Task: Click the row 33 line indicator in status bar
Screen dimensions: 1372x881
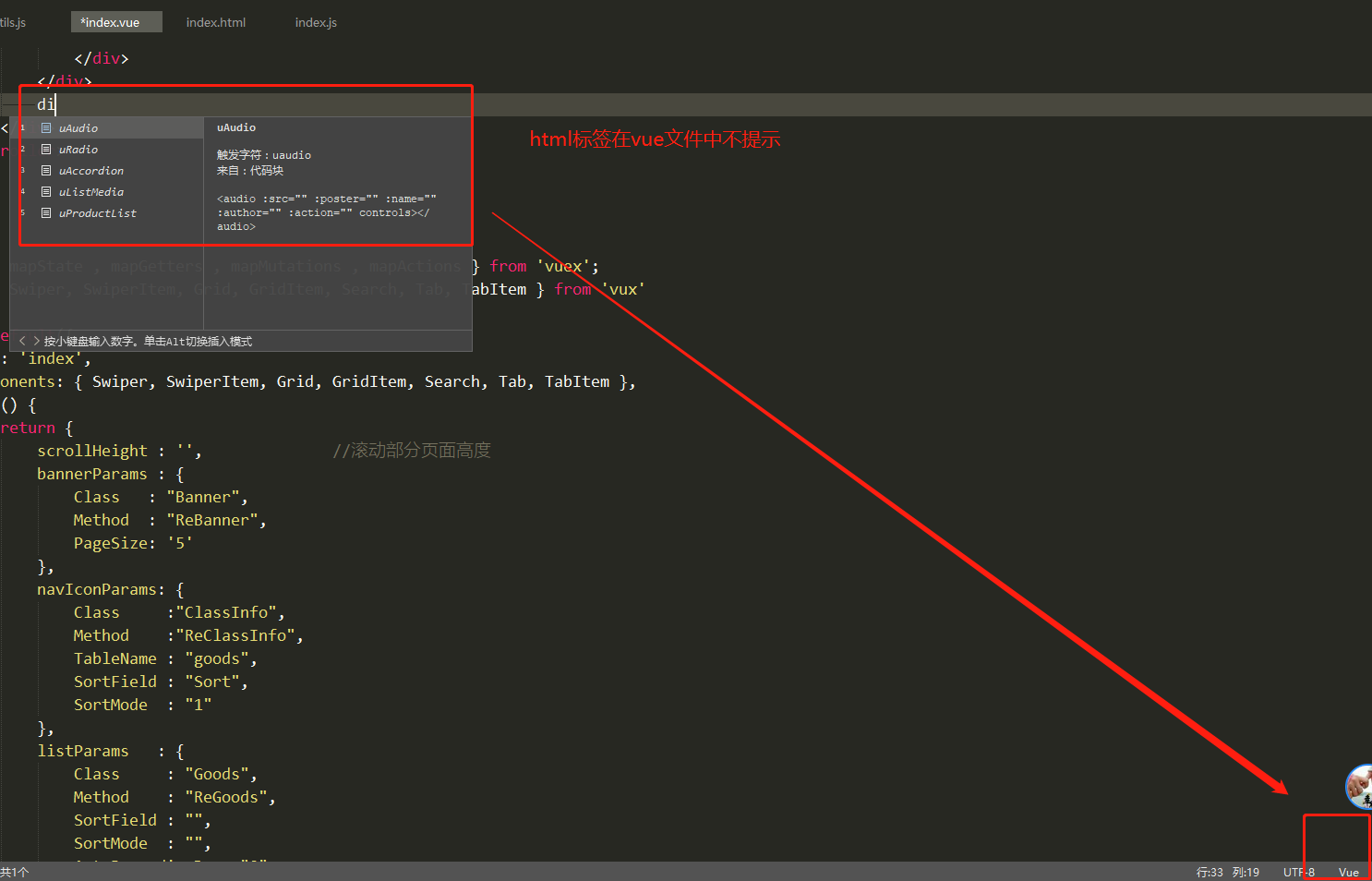Action: [x=1210, y=872]
